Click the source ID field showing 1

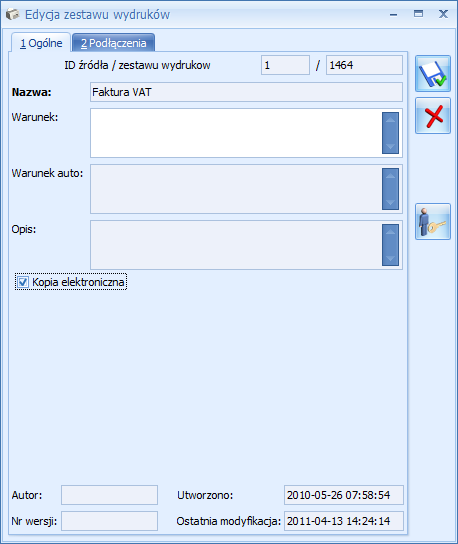[x=285, y=65]
